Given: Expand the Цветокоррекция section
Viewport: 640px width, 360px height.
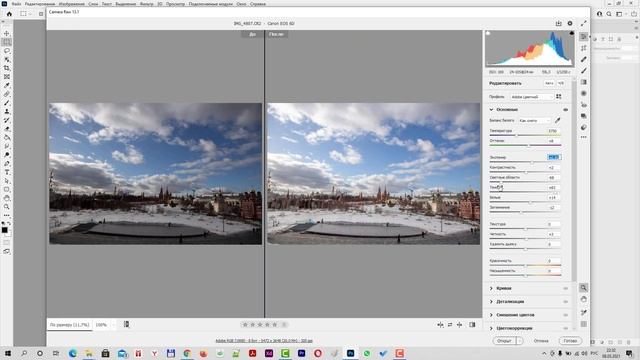Looking at the screenshot, I should (x=491, y=328).
